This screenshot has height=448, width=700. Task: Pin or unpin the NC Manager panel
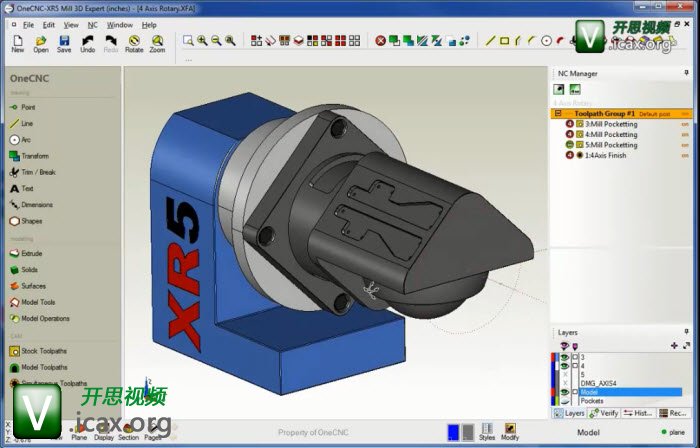tap(687, 73)
